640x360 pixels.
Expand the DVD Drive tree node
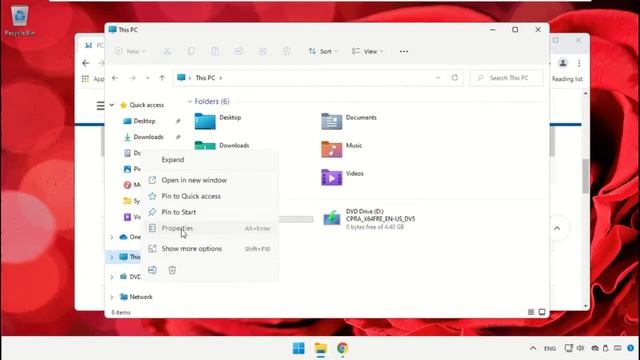coord(112,277)
